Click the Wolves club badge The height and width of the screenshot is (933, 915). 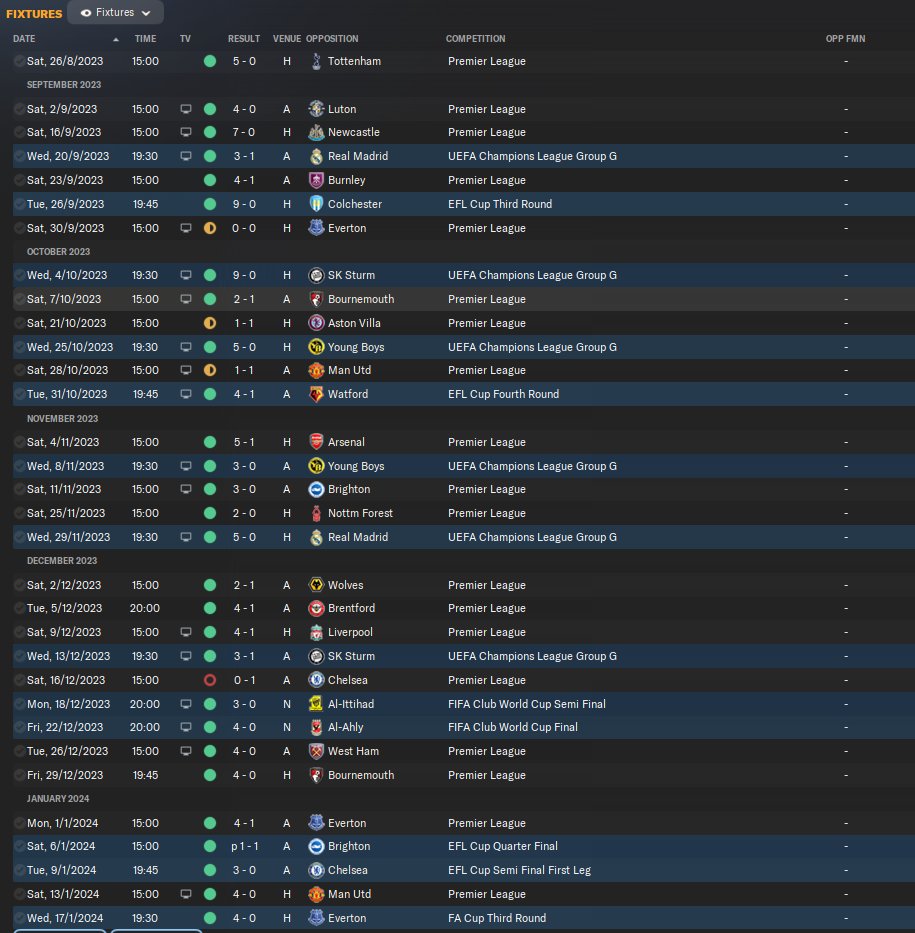[x=317, y=585]
